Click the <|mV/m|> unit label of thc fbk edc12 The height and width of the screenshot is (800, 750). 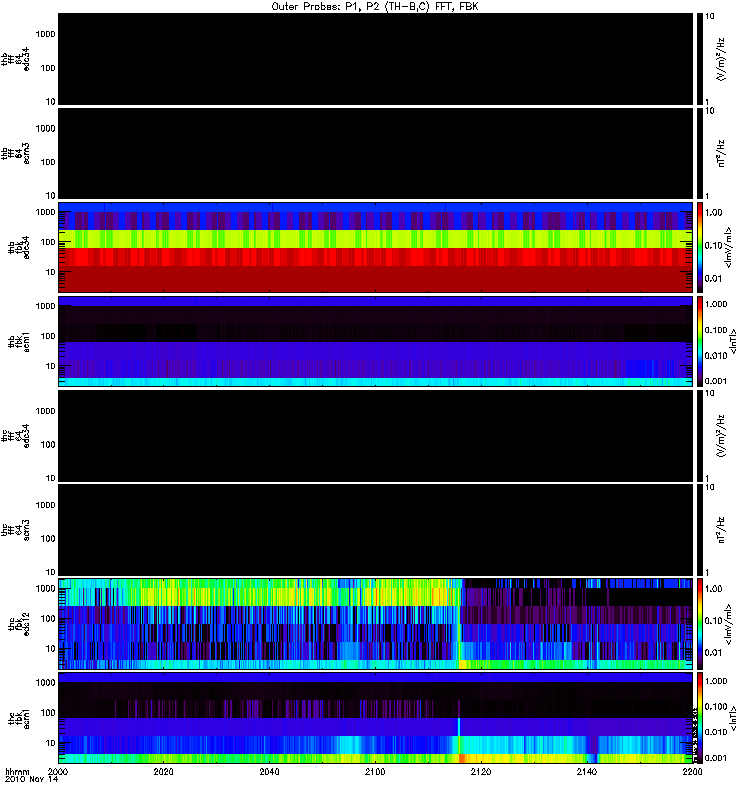729,623
